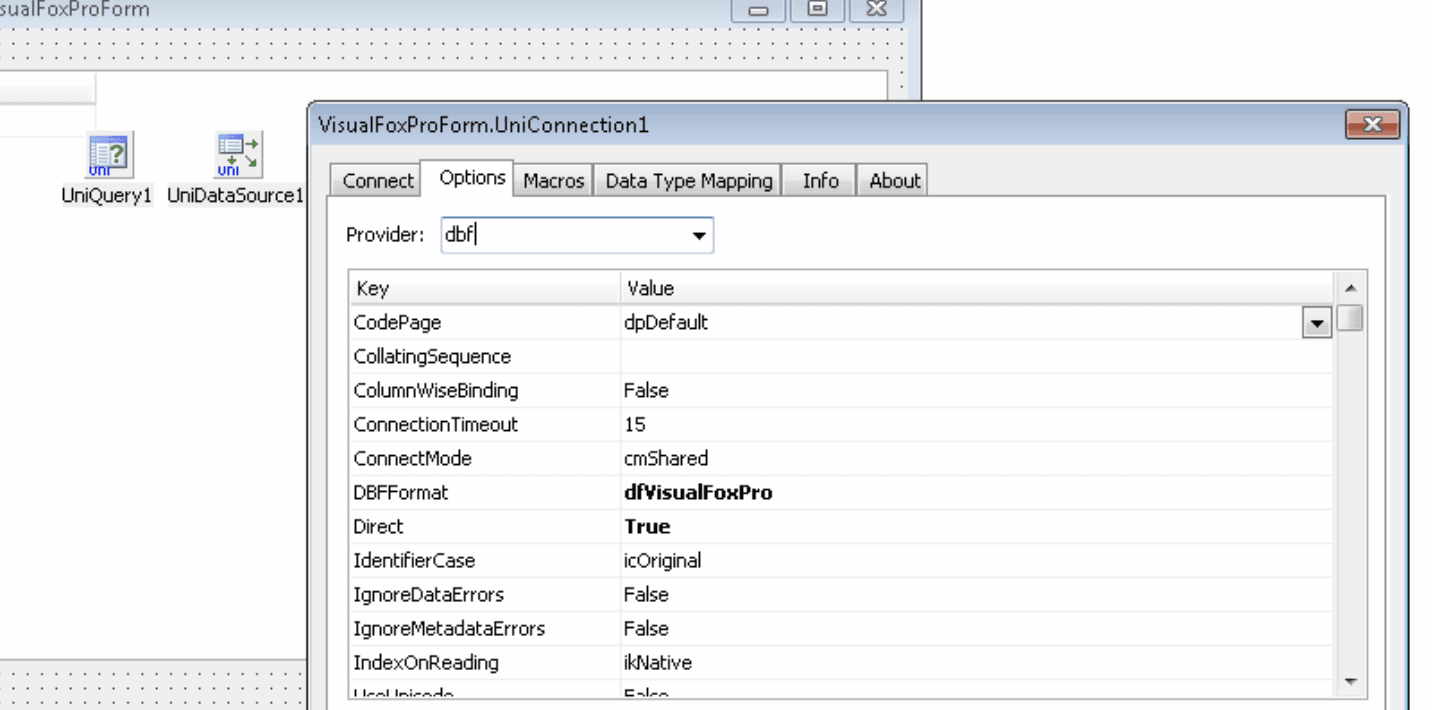This screenshot has width=1432, height=710.
Task: Click the Key column header
Action: tap(485, 288)
